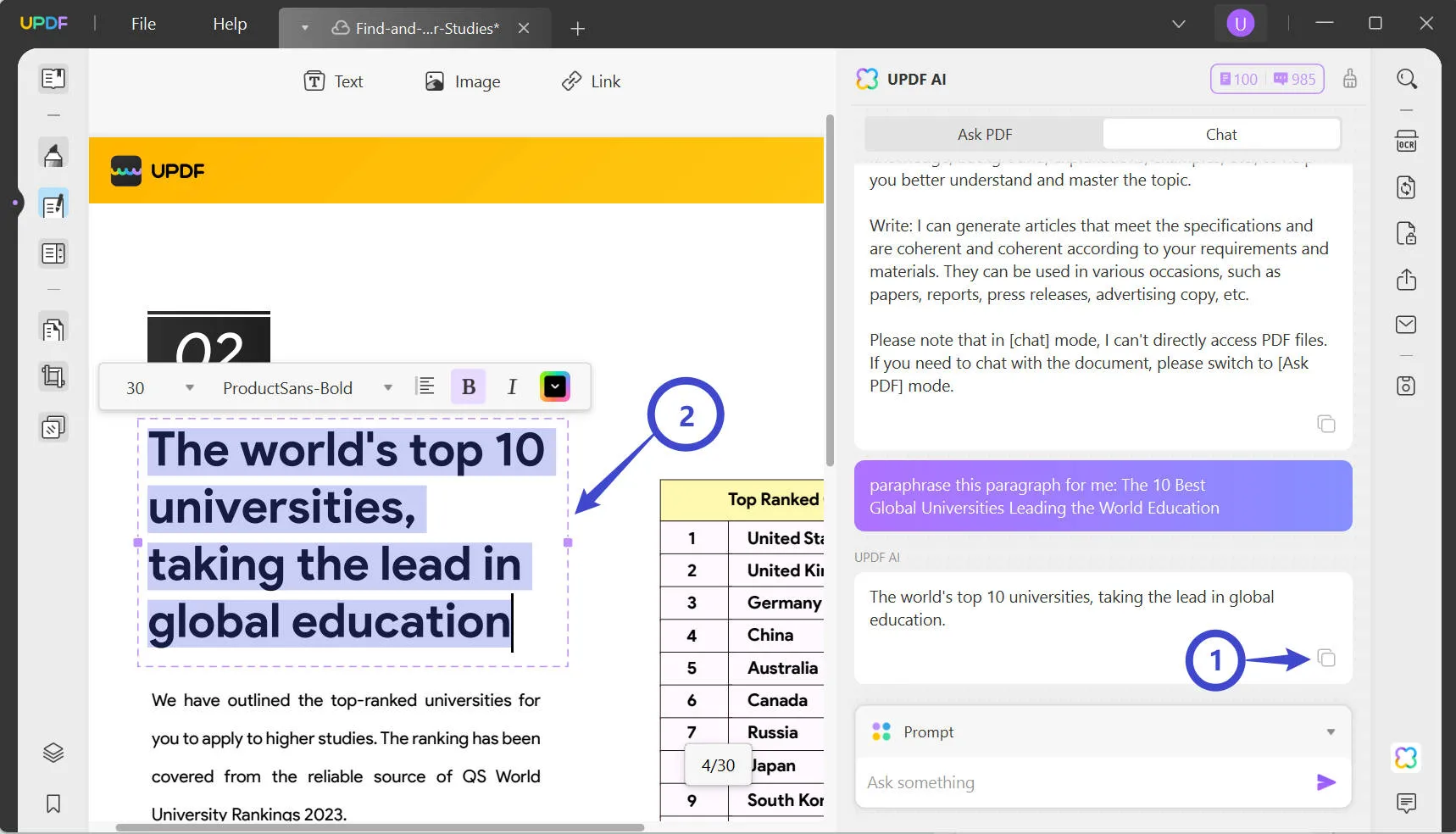The width and height of the screenshot is (1456, 834).
Task: Open the File menu
Action: point(143,24)
